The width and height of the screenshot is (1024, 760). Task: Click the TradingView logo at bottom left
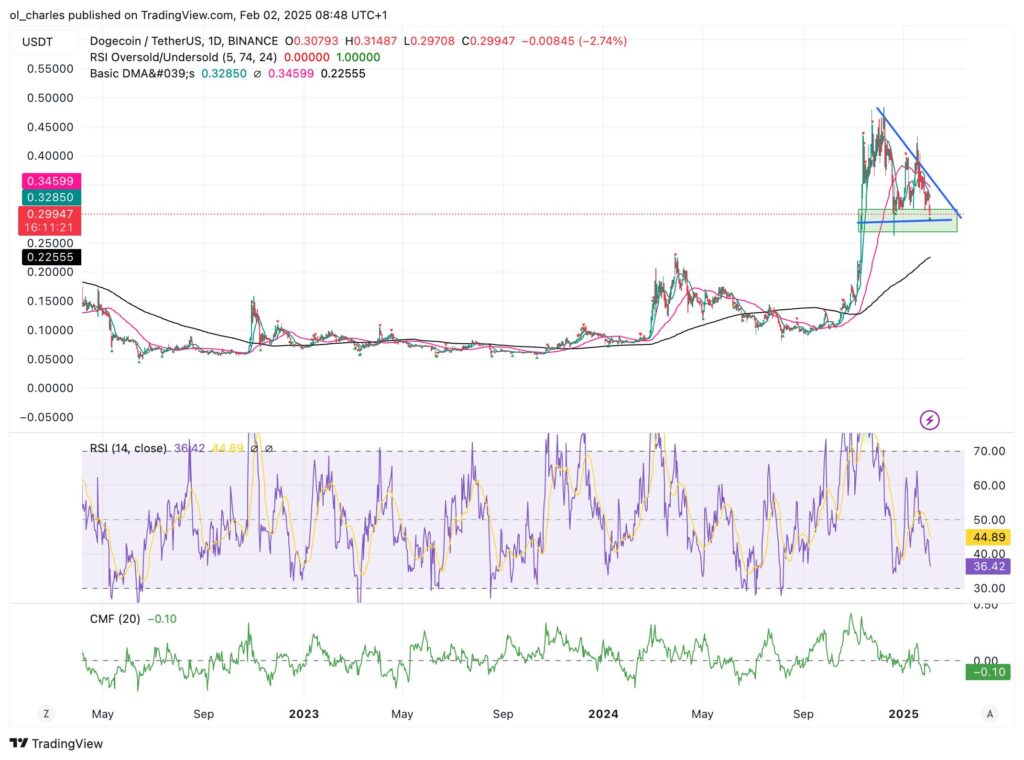[x=56, y=743]
